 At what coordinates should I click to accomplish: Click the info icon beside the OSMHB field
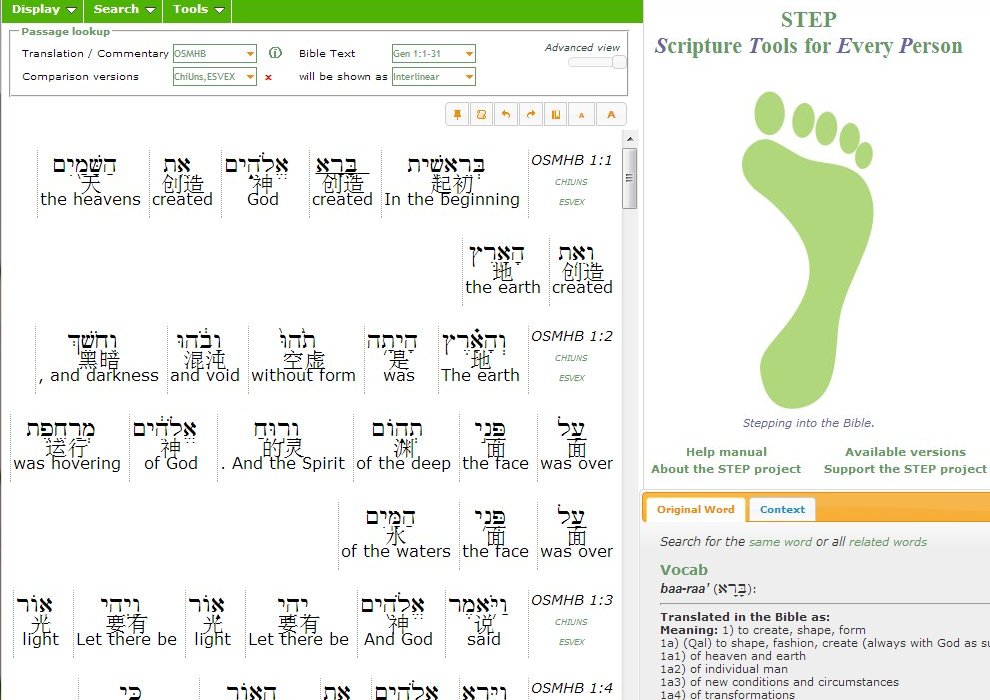pyautogui.click(x=275, y=53)
